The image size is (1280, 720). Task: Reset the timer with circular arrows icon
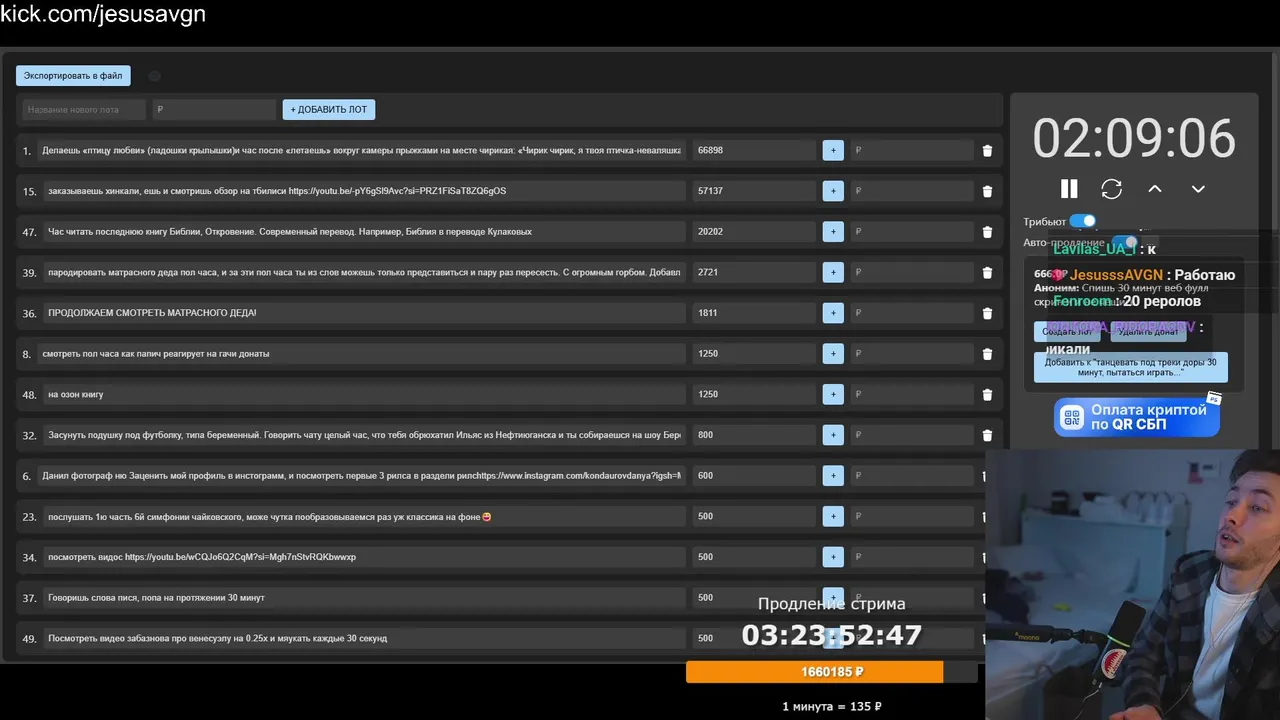[1112, 188]
